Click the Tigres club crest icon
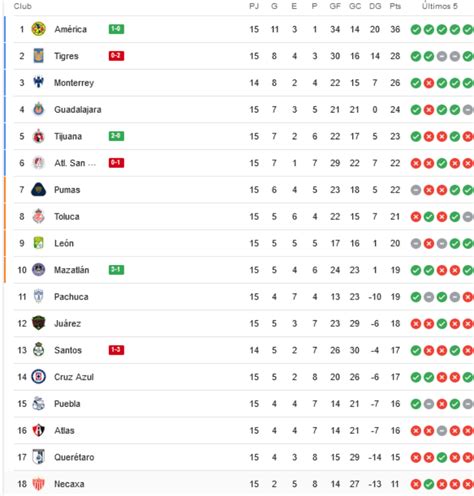 pyautogui.click(x=38, y=56)
